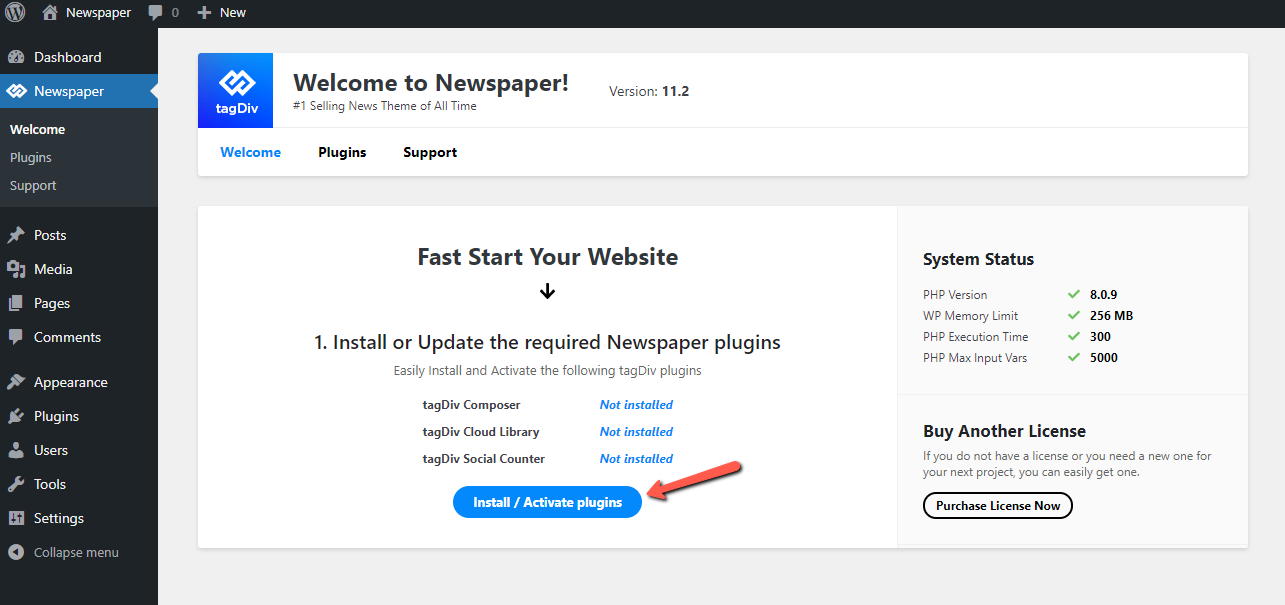
Task: Click the Welcome to Newspaper! title
Action: pyautogui.click(x=431, y=83)
